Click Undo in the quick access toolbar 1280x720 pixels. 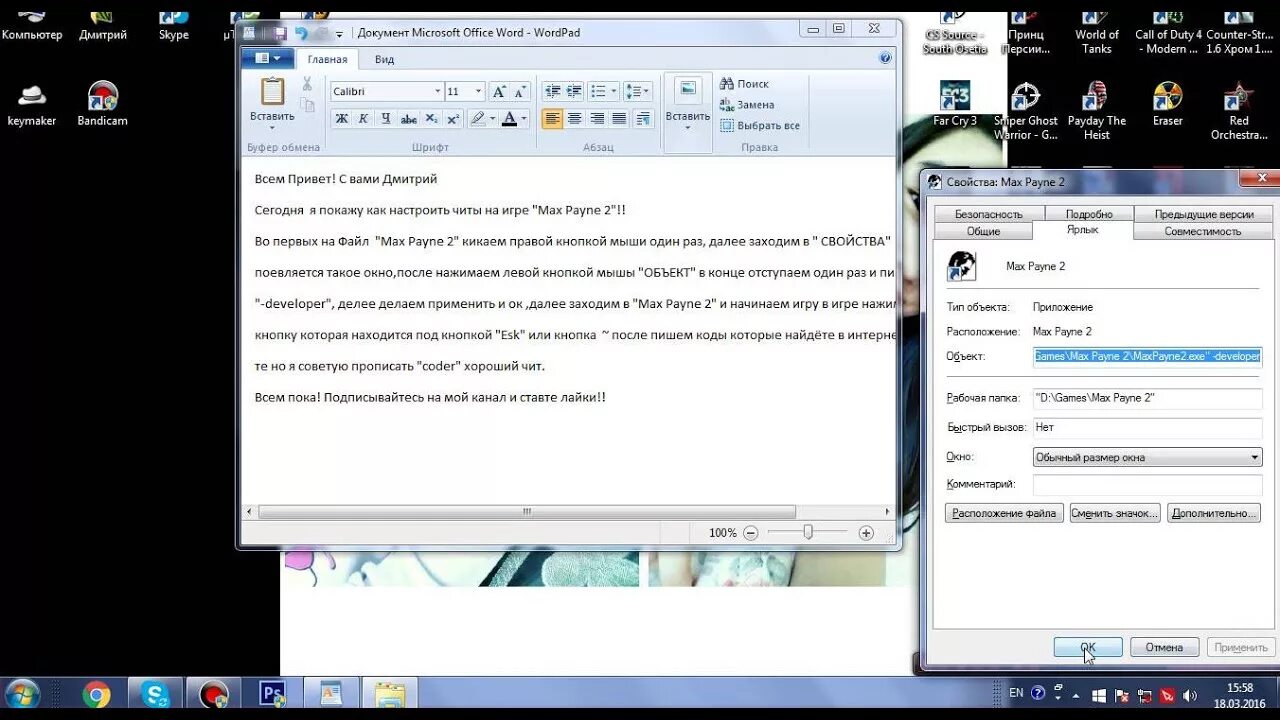click(x=301, y=33)
